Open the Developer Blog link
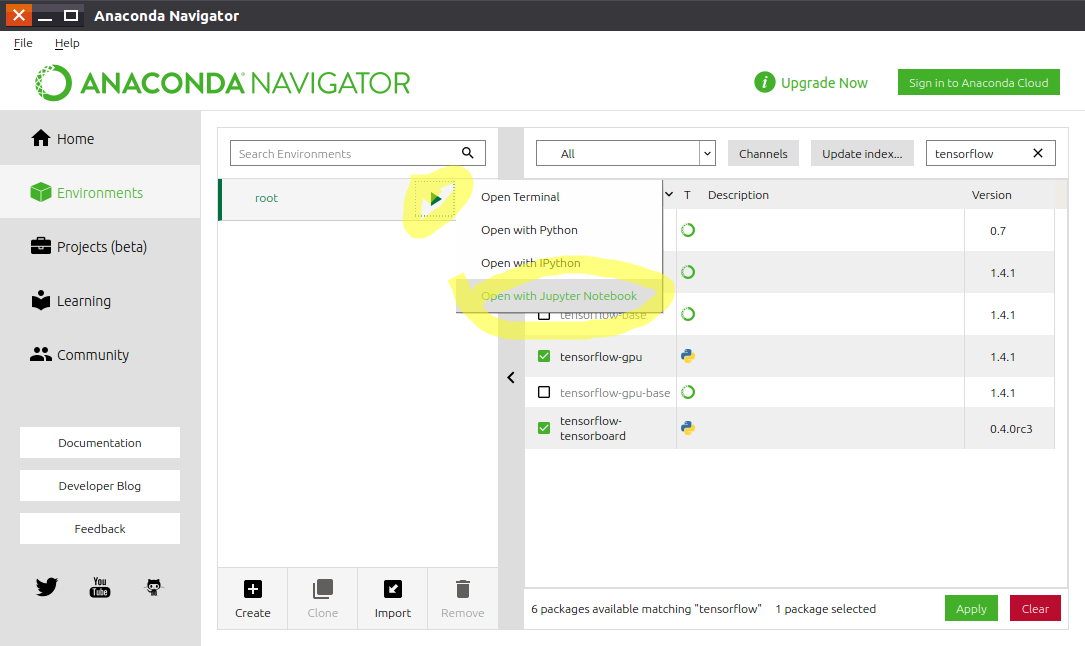This screenshot has height=646, width=1085. click(100, 486)
